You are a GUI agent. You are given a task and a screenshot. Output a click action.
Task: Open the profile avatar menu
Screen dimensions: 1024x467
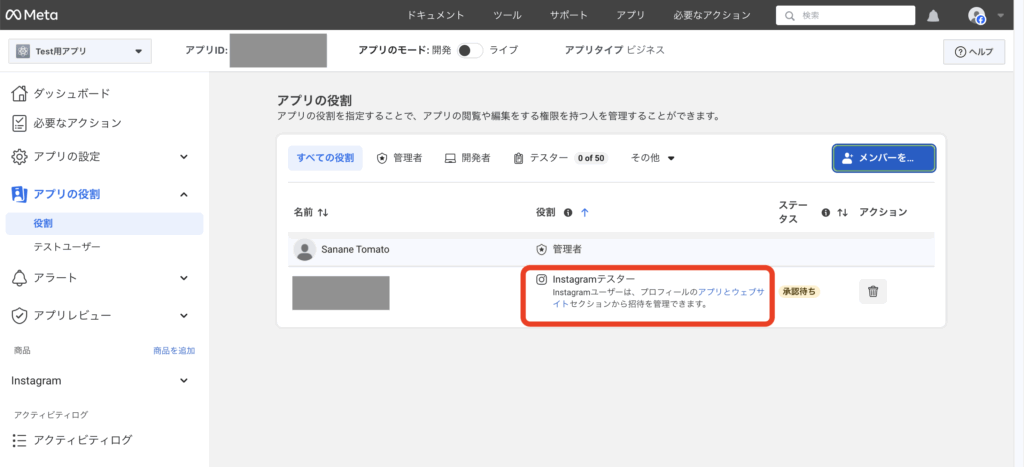click(977, 16)
